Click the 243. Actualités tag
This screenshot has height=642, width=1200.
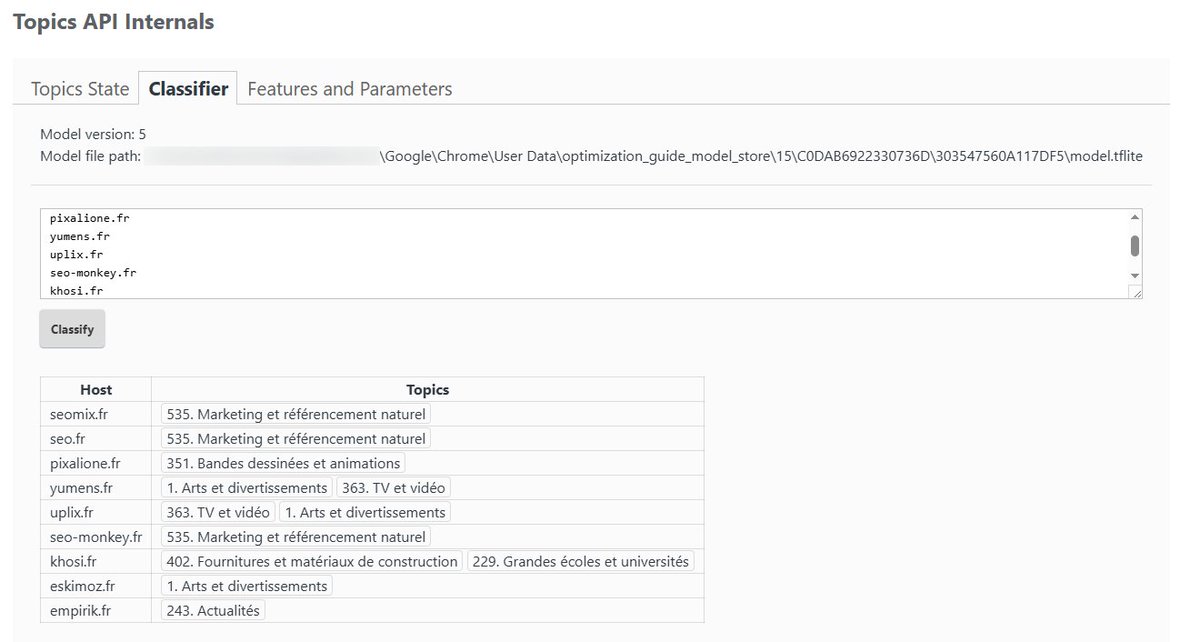(x=213, y=610)
